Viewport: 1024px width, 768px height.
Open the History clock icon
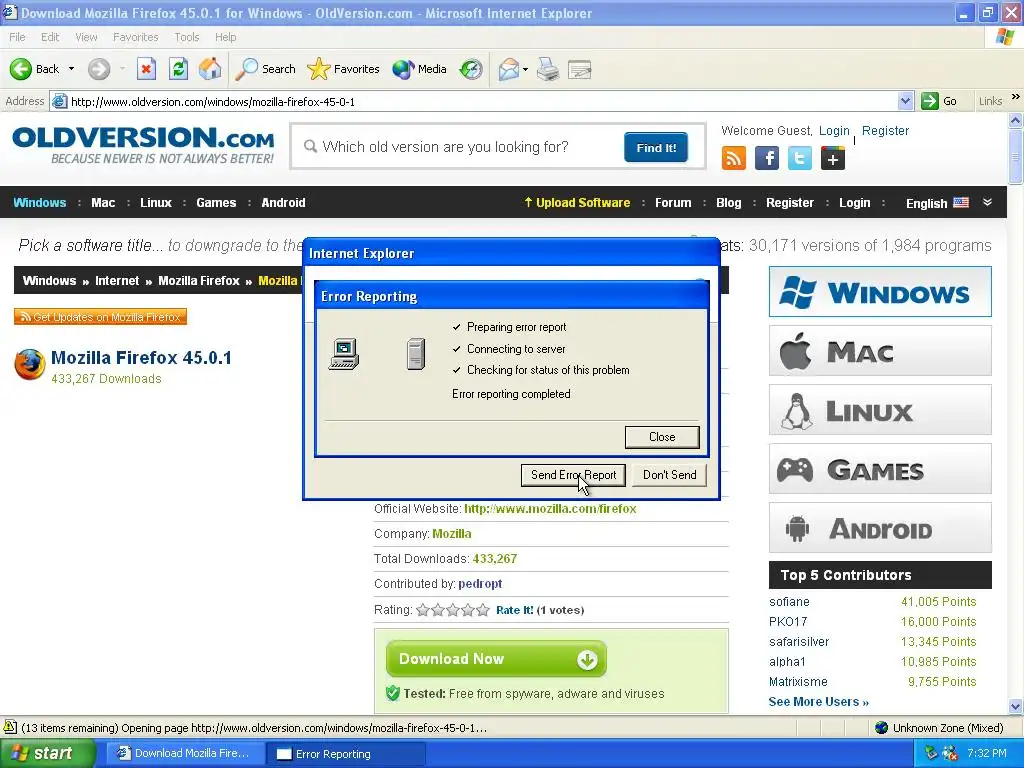[x=471, y=69]
